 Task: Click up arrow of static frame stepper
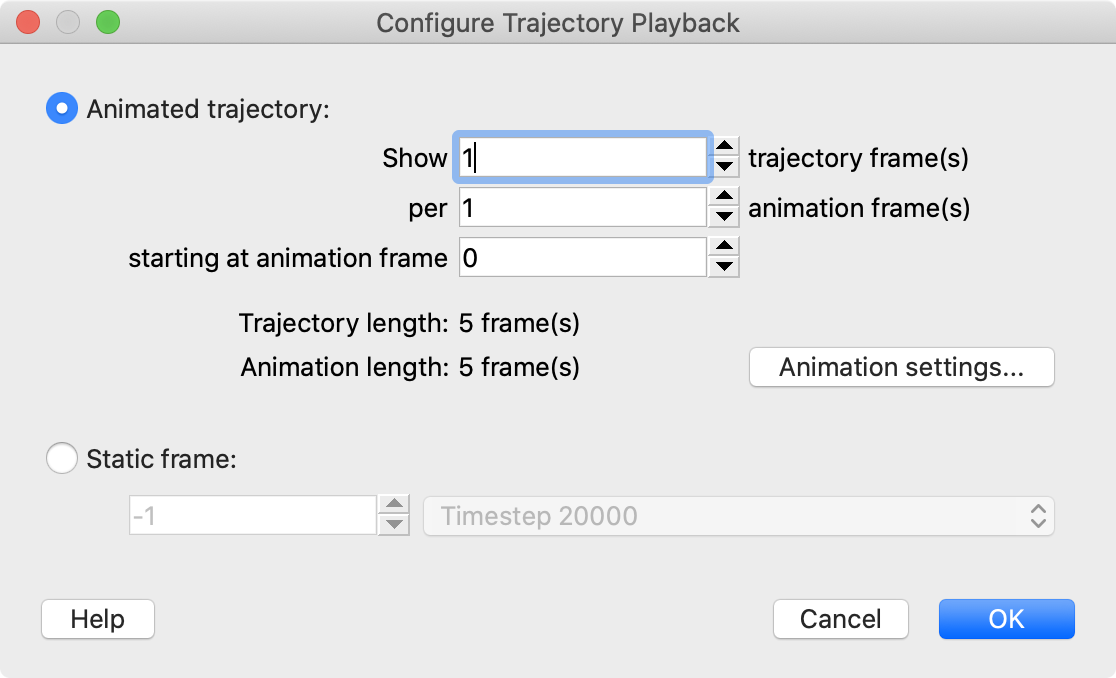[x=396, y=506]
